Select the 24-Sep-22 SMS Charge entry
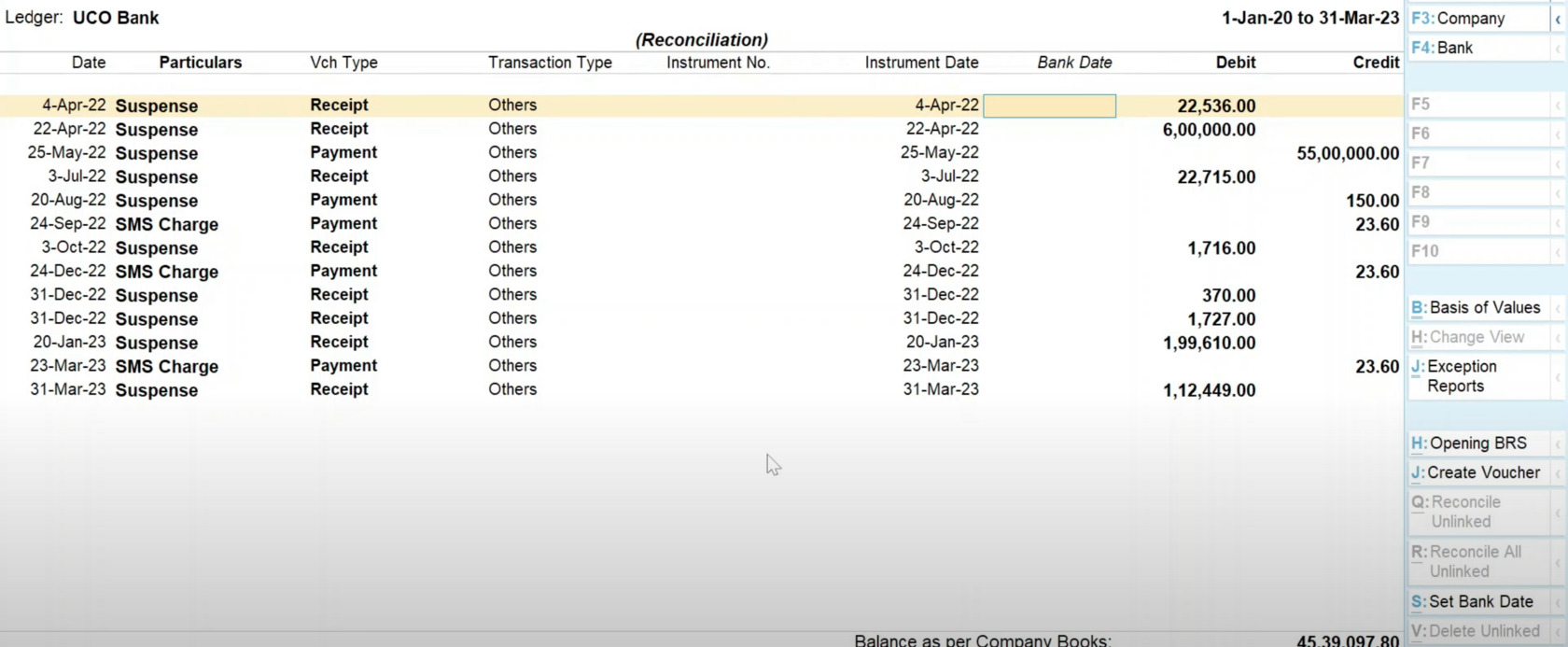The width and height of the screenshot is (1568, 647). (x=700, y=224)
